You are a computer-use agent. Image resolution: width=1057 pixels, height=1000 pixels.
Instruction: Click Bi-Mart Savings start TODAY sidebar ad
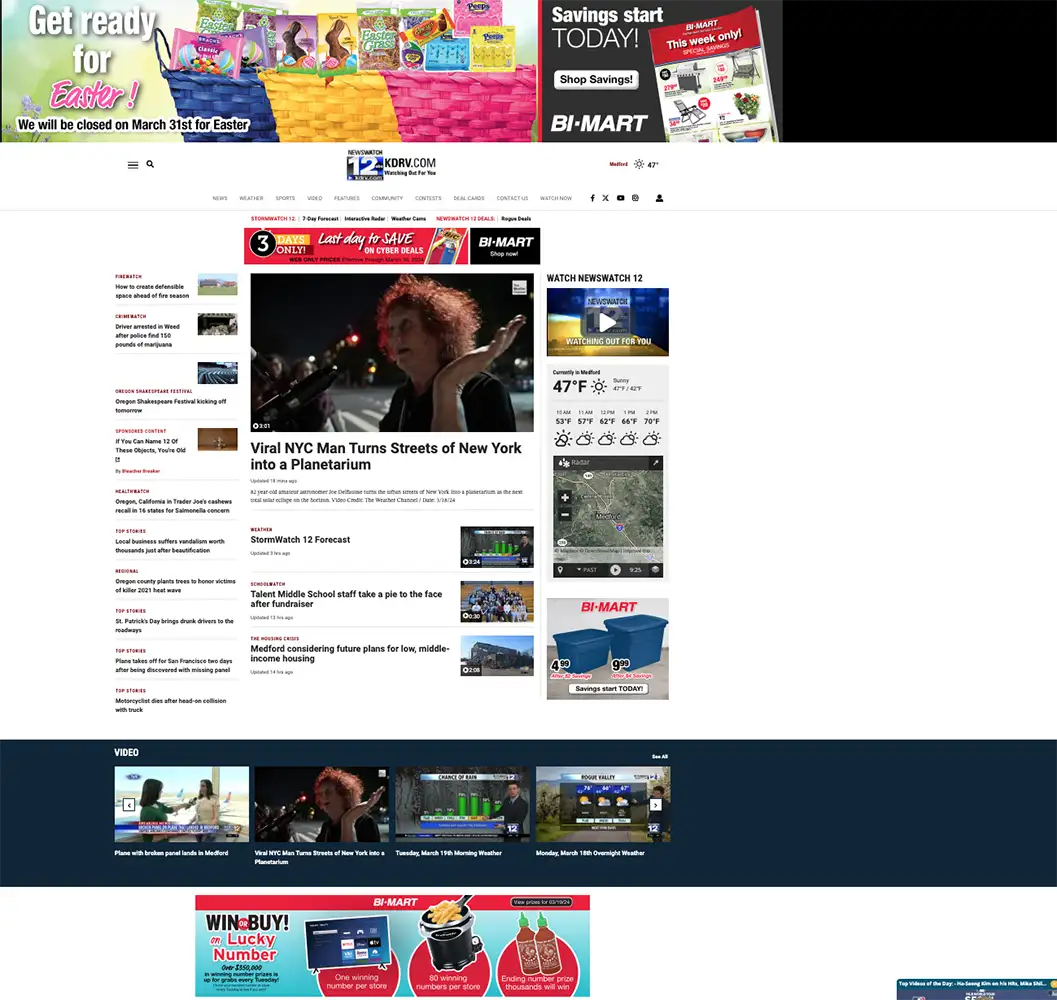pyautogui.click(x=607, y=649)
